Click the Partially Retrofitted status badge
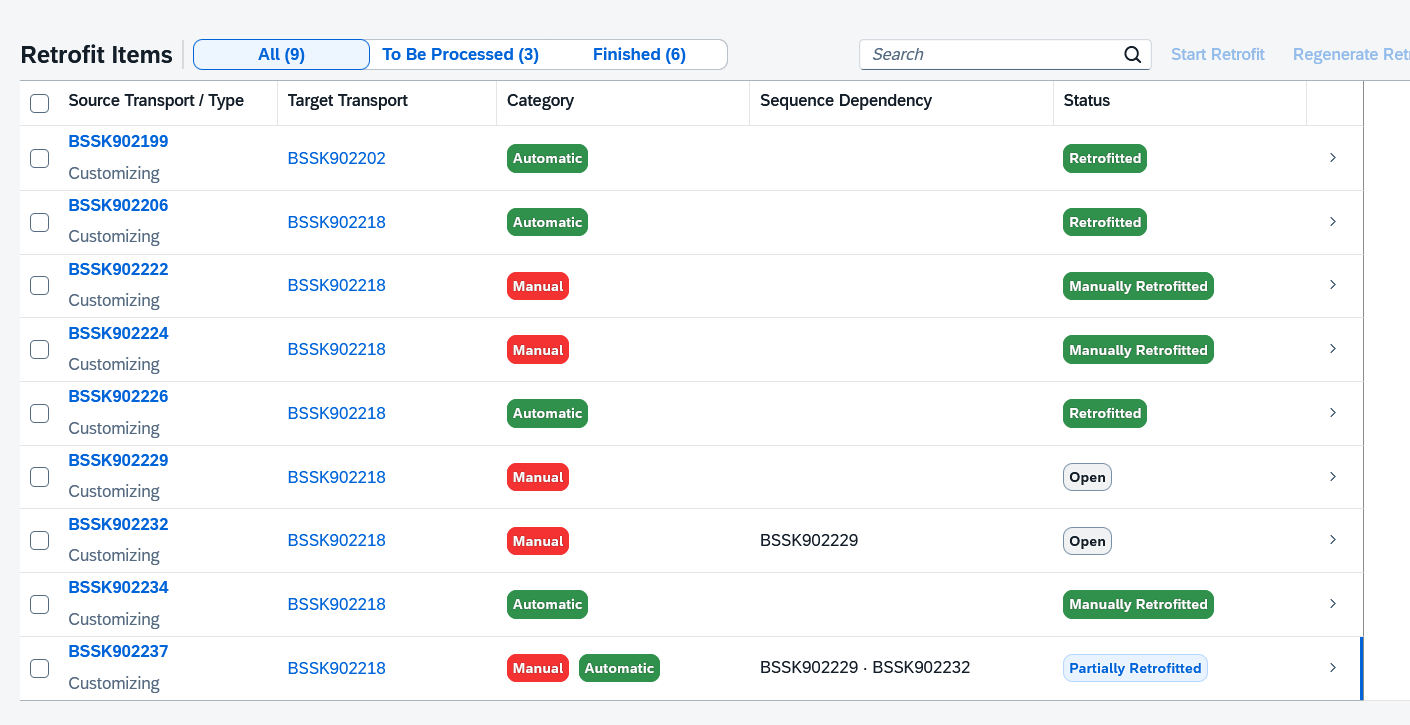Image resolution: width=1410 pixels, height=725 pixels. 1135,668
